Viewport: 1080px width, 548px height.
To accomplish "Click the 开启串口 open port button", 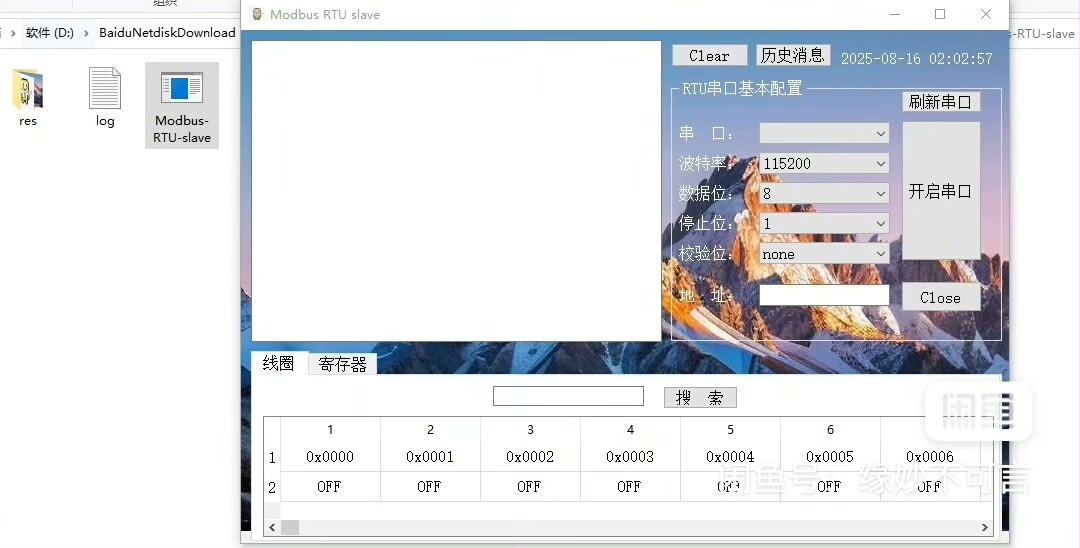I will [941, 191].
